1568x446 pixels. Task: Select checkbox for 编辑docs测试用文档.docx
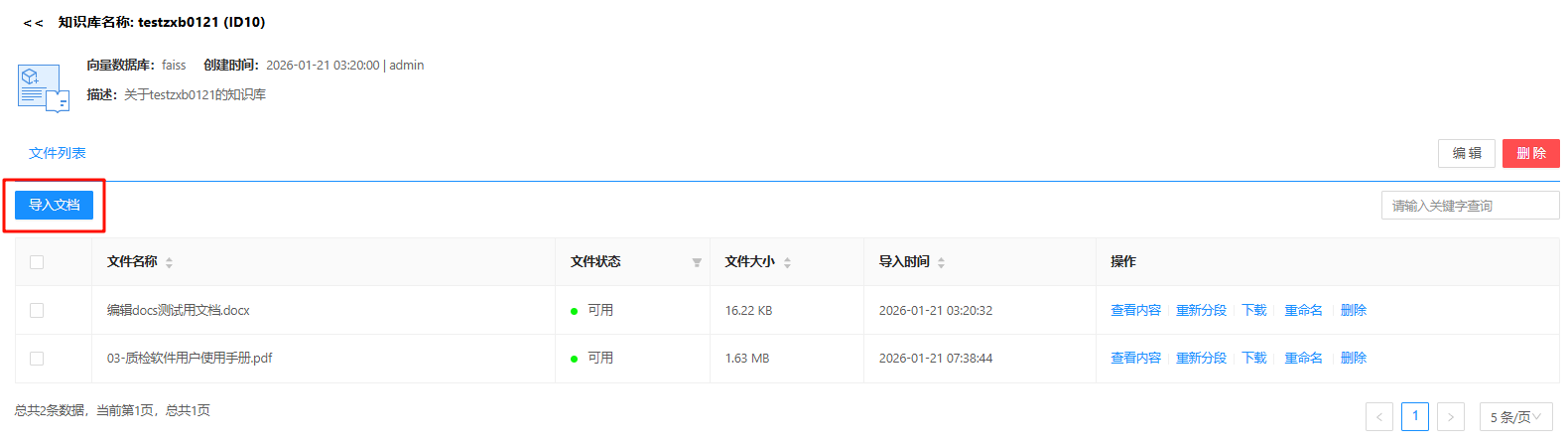point(37,310)
